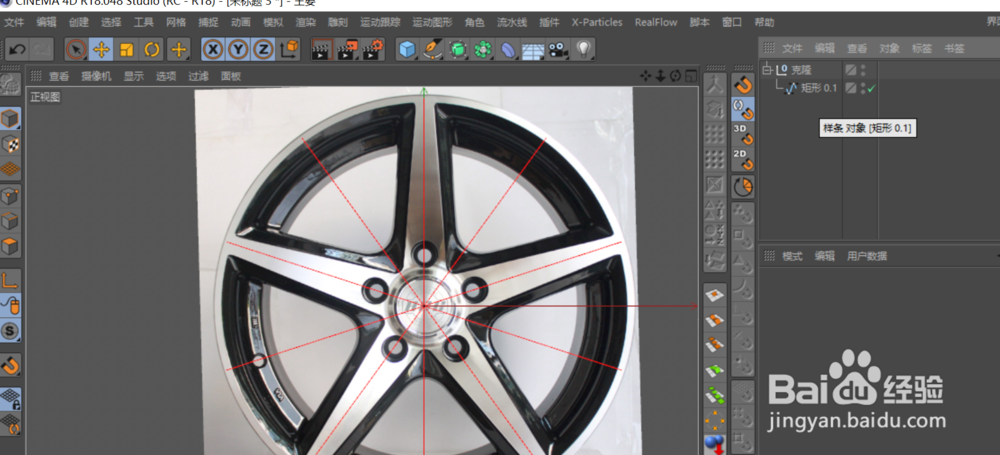Open render settings clapperboard with gear
Screen dimensions: 1000x455
(373, 49)
